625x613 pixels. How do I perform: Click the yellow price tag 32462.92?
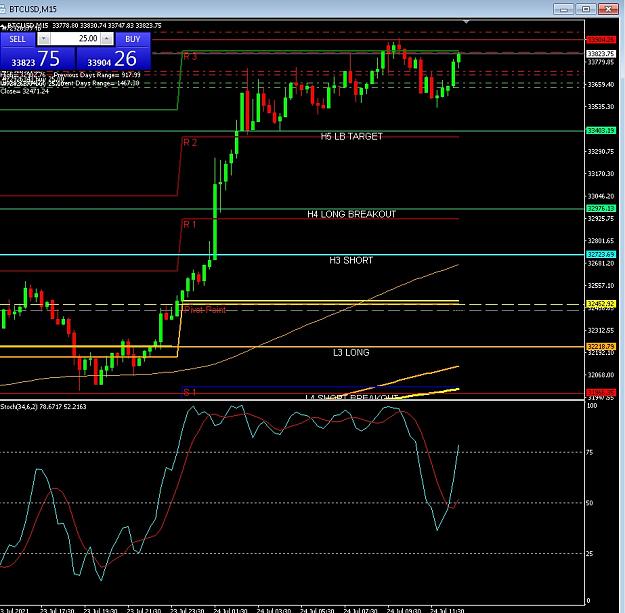[601, 304]
